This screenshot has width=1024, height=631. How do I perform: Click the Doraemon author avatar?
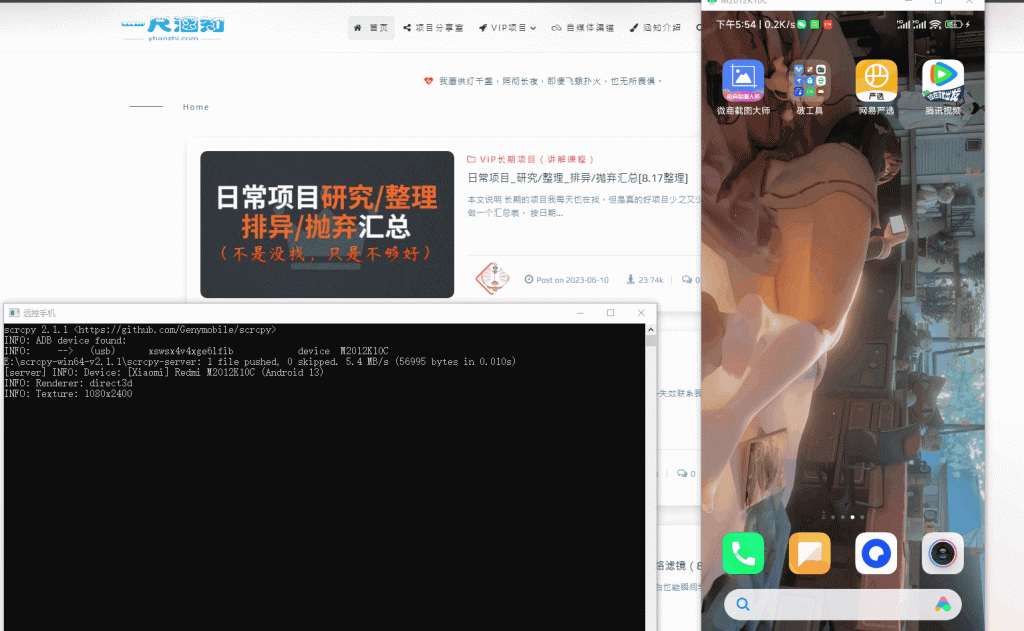click(491, 279)
